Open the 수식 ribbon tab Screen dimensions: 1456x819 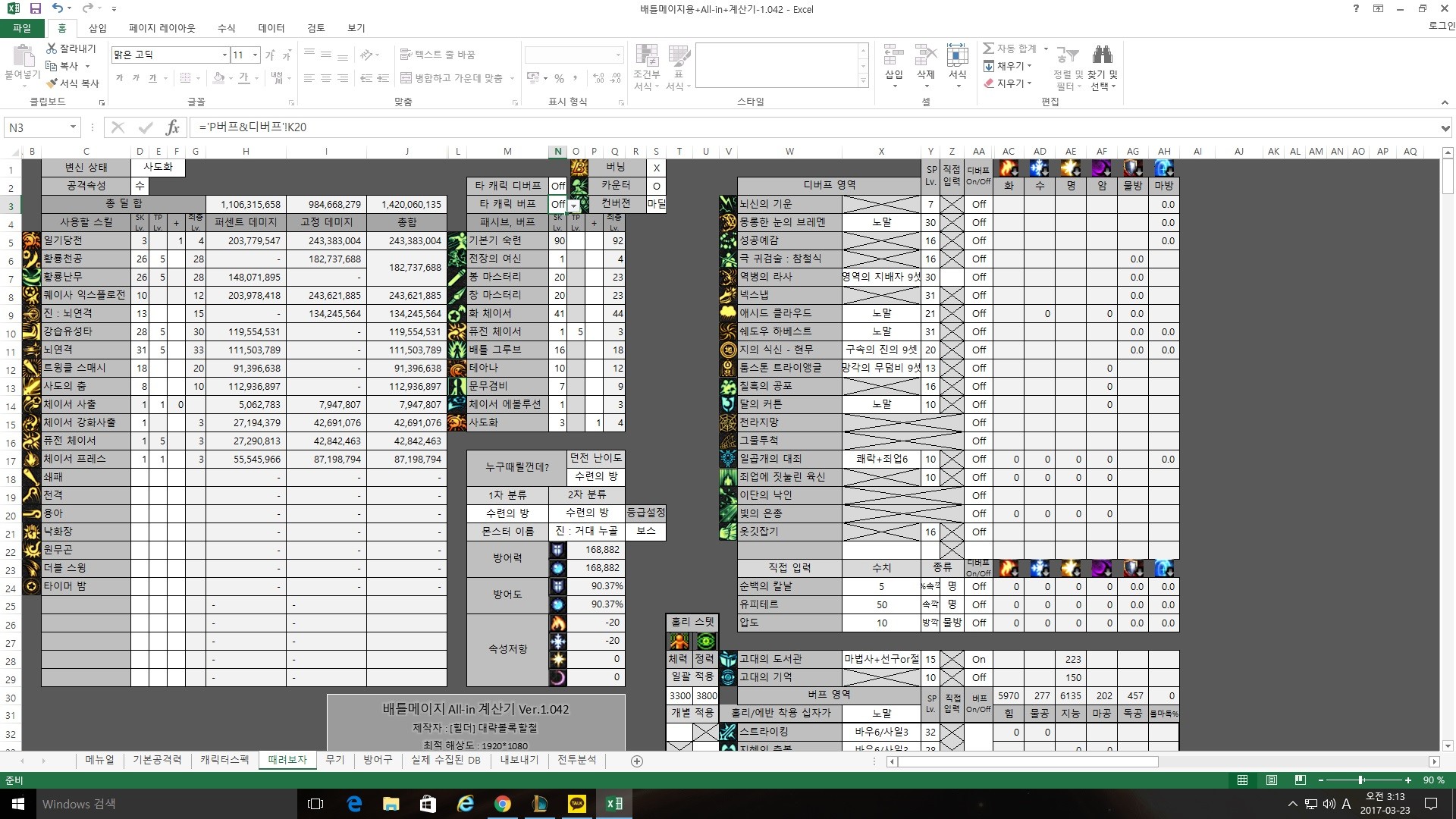tap(226, 28)
